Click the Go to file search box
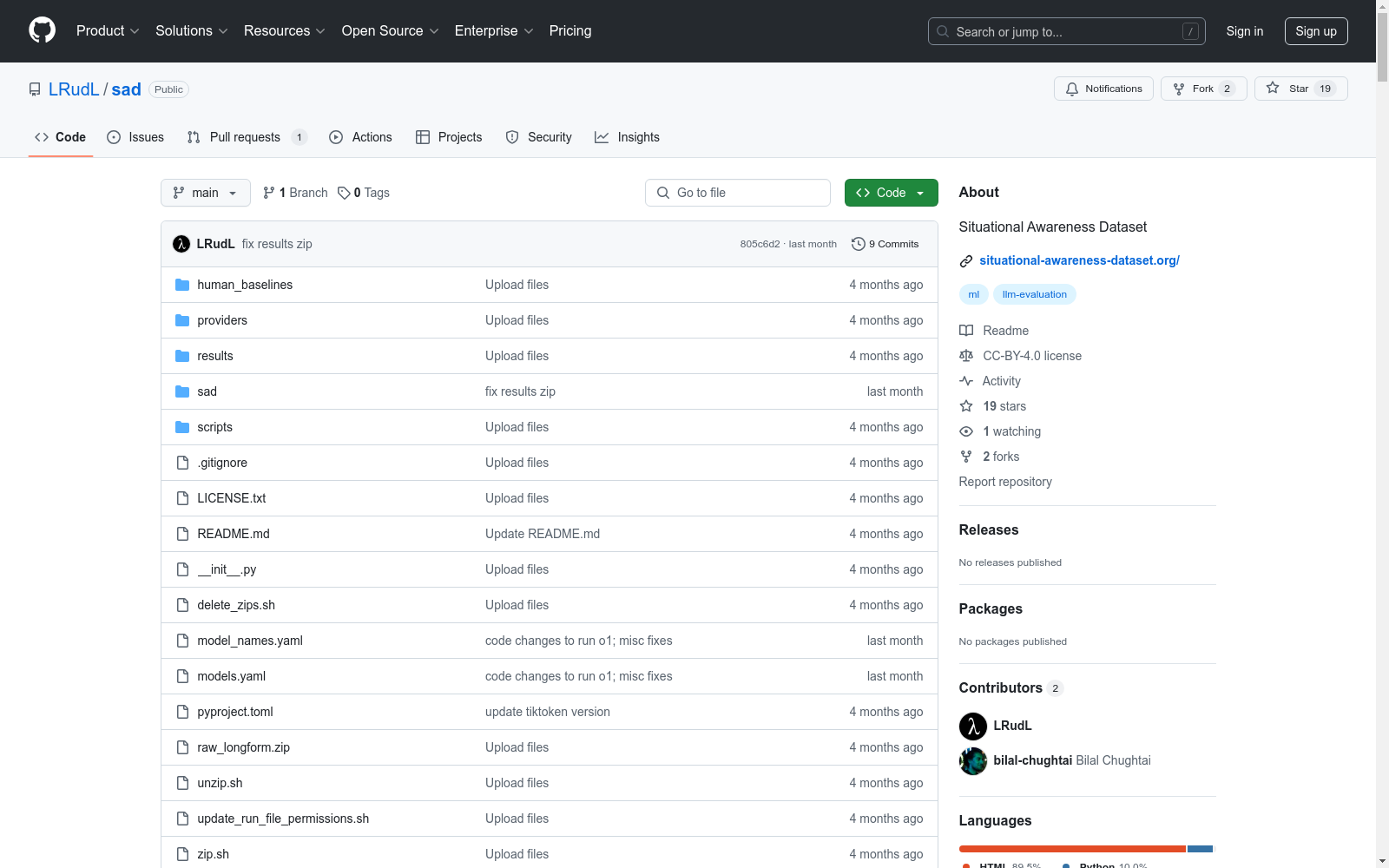Image resolution: width=1389 pixels, height=868 pixels. 738,193
